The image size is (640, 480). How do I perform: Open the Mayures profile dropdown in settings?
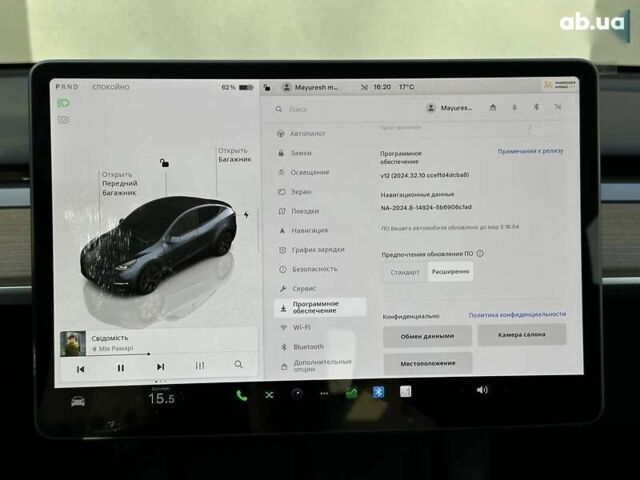coord(449,108)
